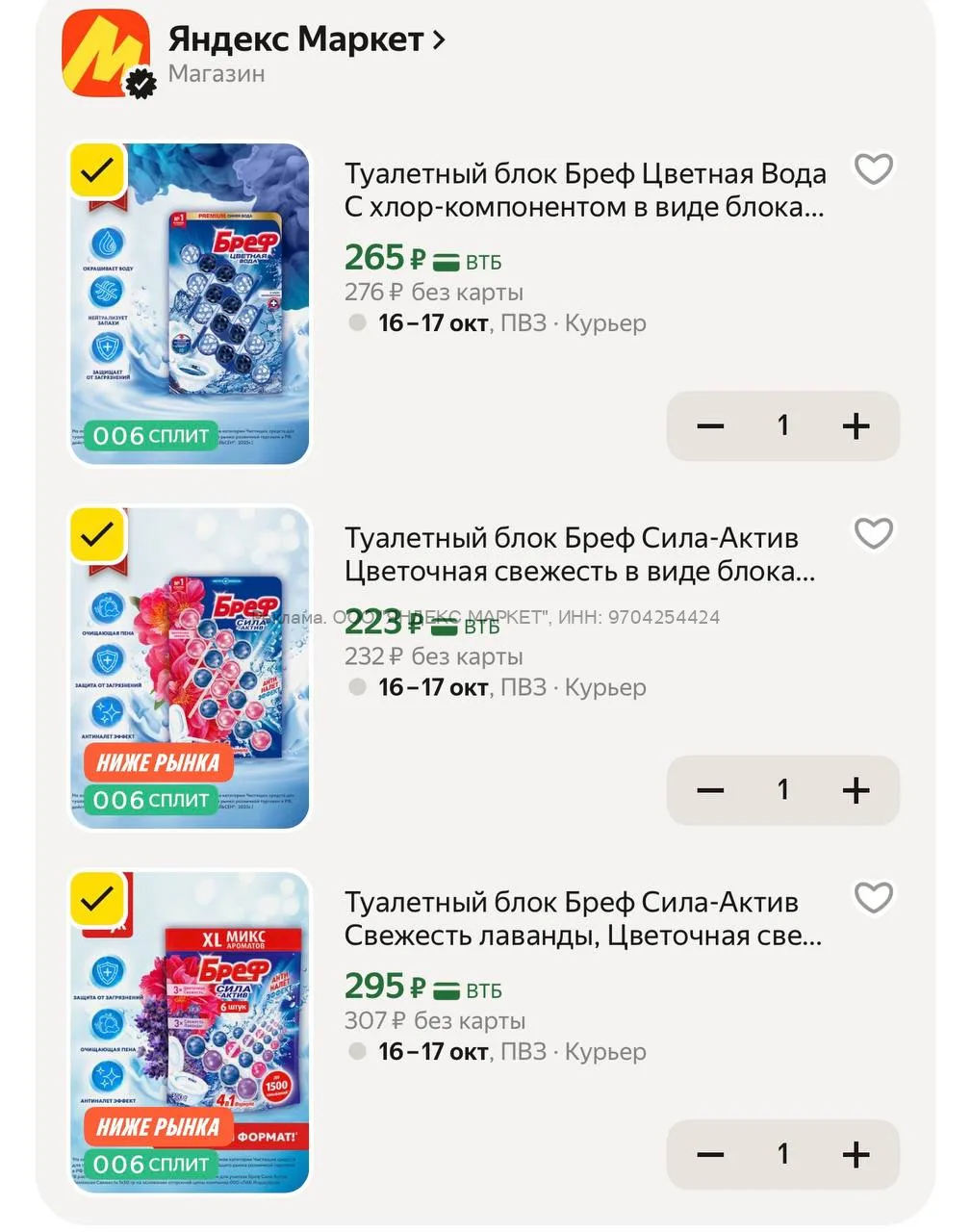This screenshot has height=1232, width=971.
Task: Tap the Сплит badge on first product
Action: pos(151,436)
